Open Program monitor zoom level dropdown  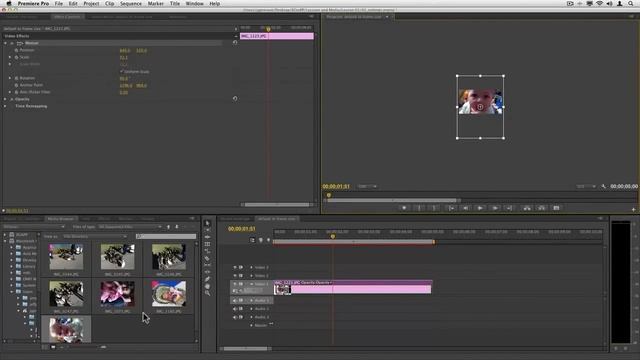(367, 187)
